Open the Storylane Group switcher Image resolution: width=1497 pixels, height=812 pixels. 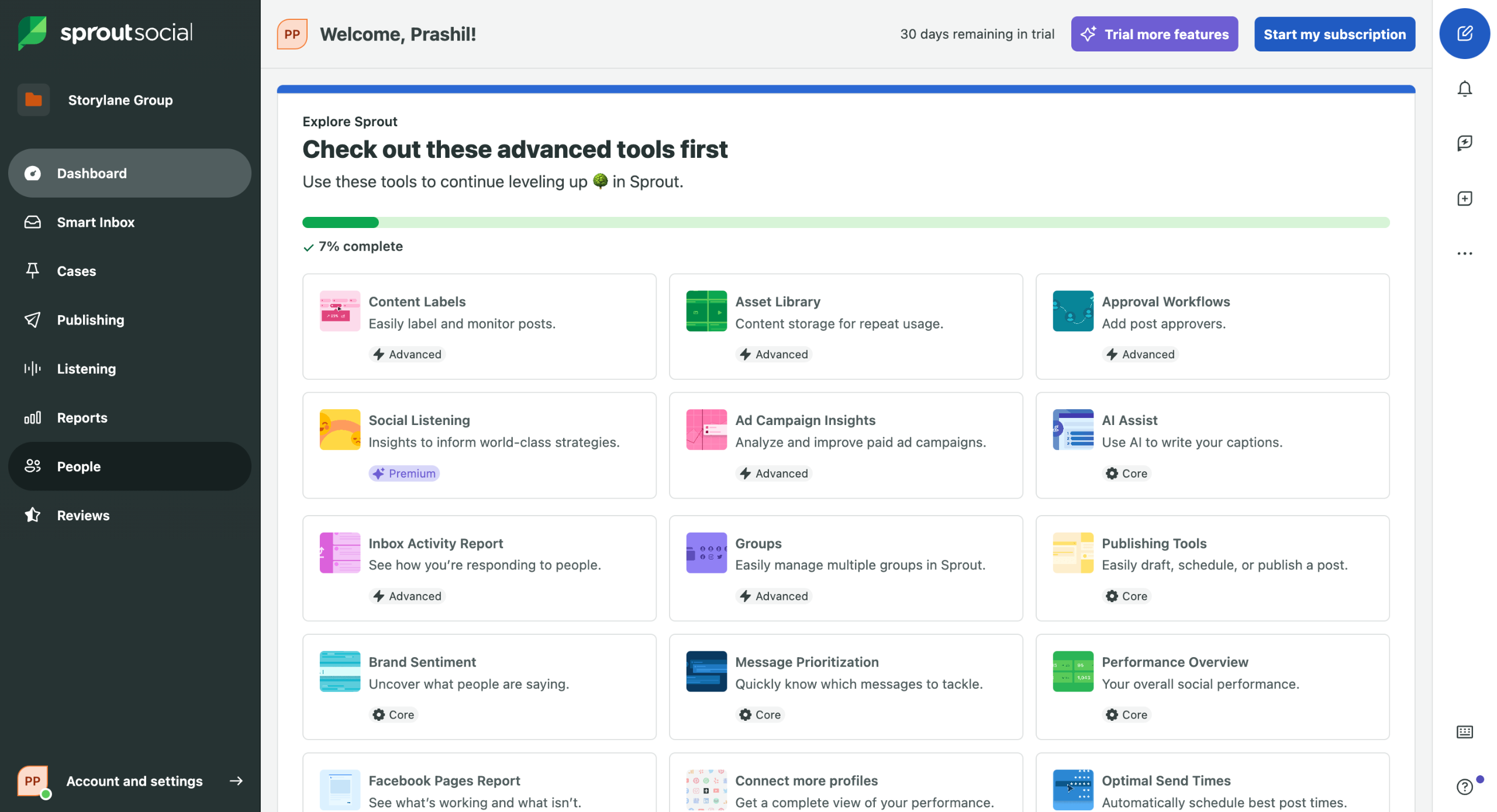coord(120,100)
